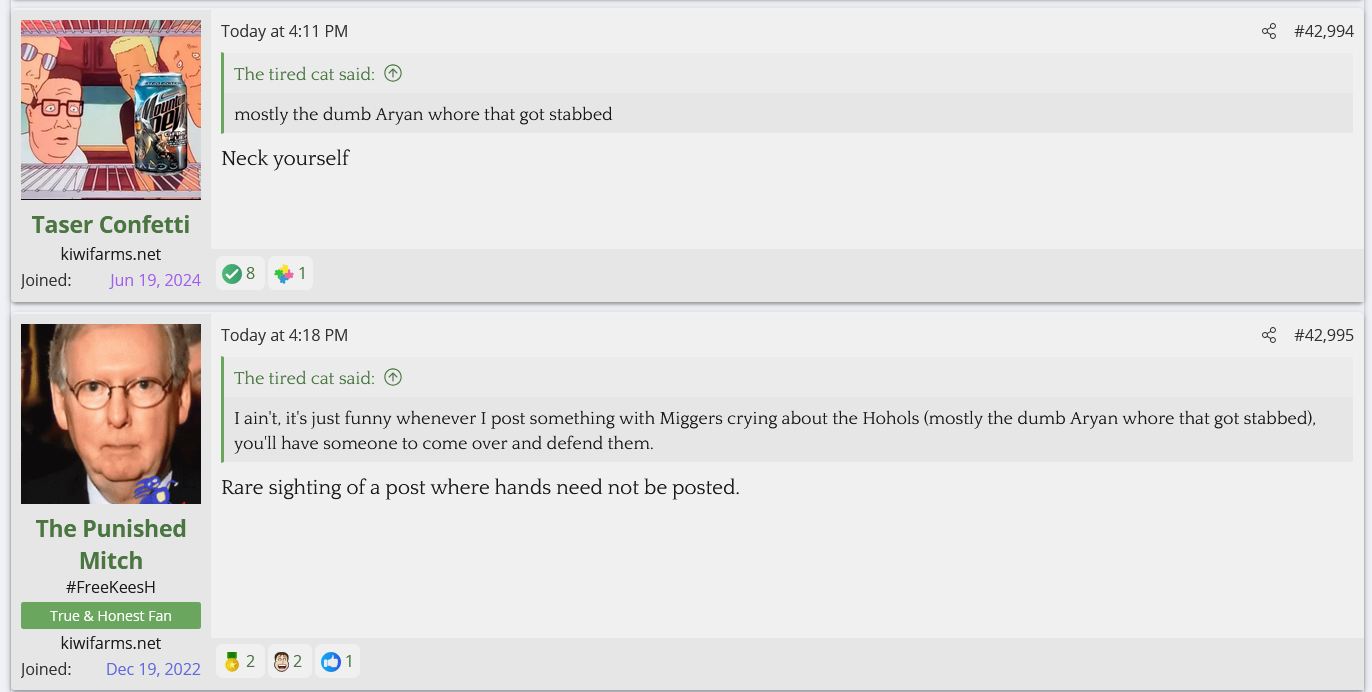Open post number #42,995 permalink
The height and width of the screenshot is (692, 1372).
[x=1323, y=335]
